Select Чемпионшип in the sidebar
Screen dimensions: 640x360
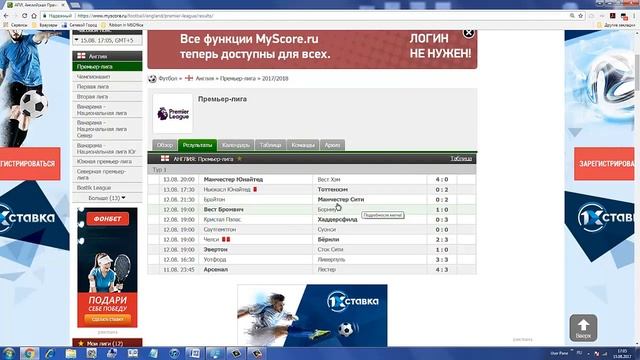coord(107,76)
